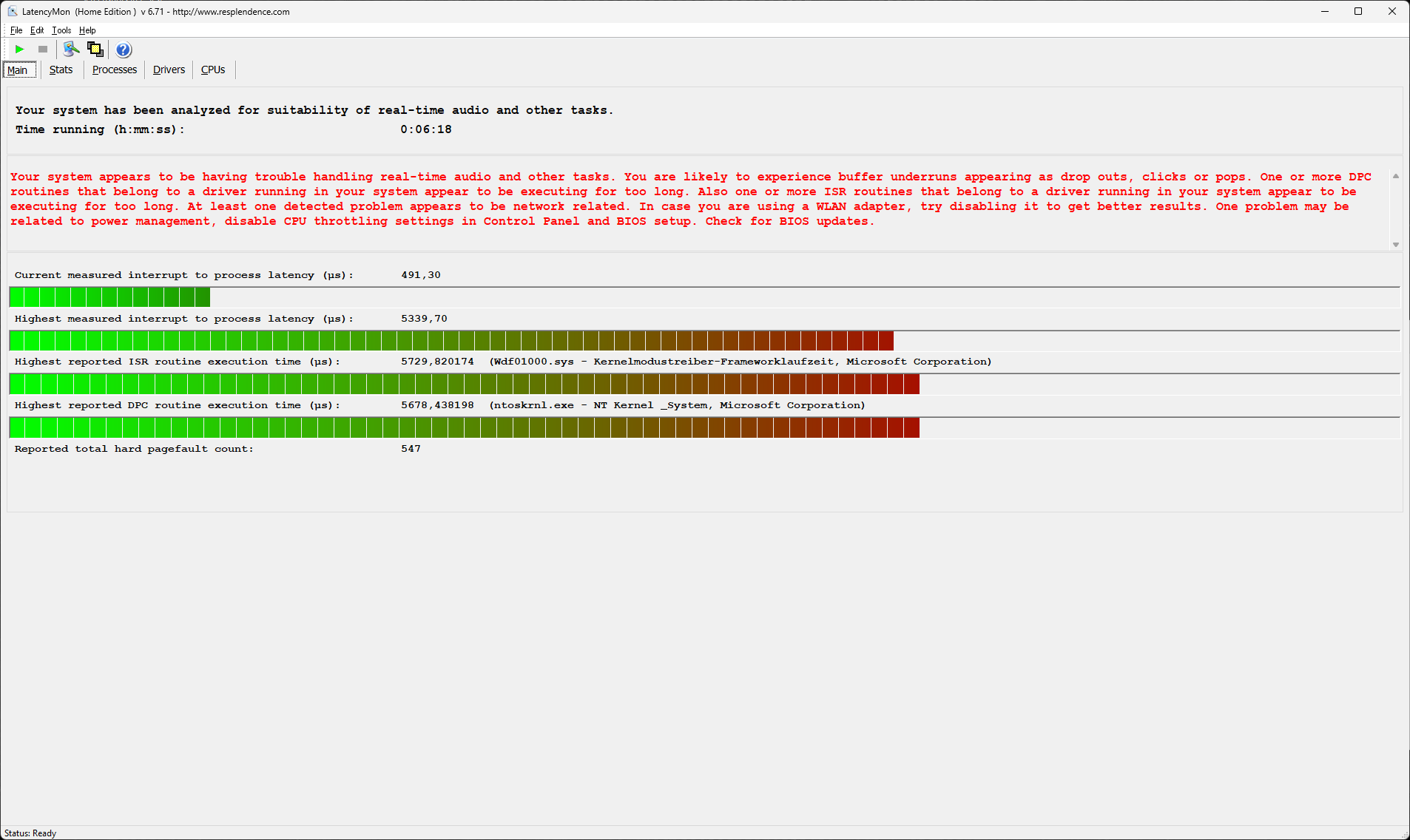Stop monitoring with the gray square icon
Image resolution: width=1410 pixels, height=840 pixels.
43,50
